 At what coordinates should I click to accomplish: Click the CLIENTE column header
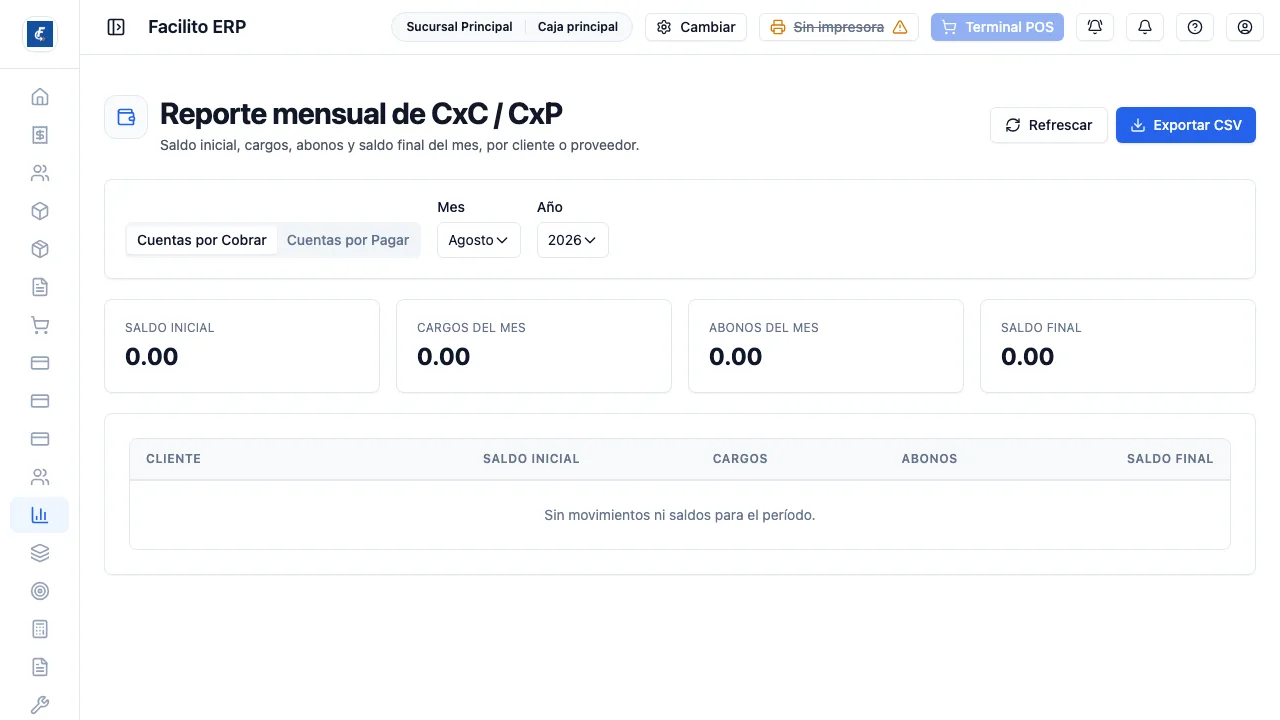pyautogui.click(x=174, y=459)
